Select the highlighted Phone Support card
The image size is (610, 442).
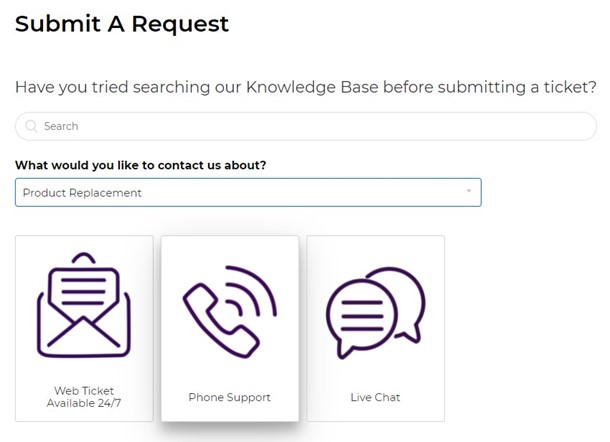click(230, 328)
